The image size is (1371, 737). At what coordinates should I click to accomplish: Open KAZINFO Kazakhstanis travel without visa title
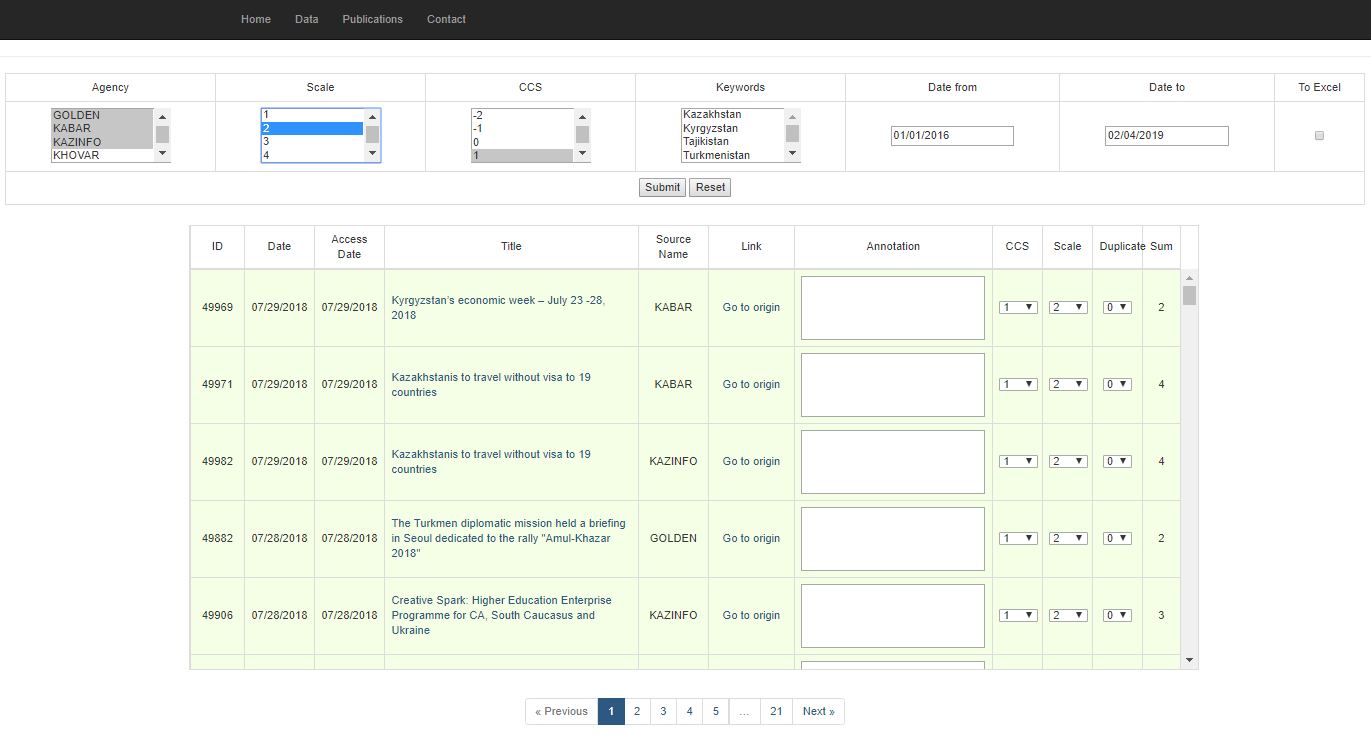coord(491,461)
